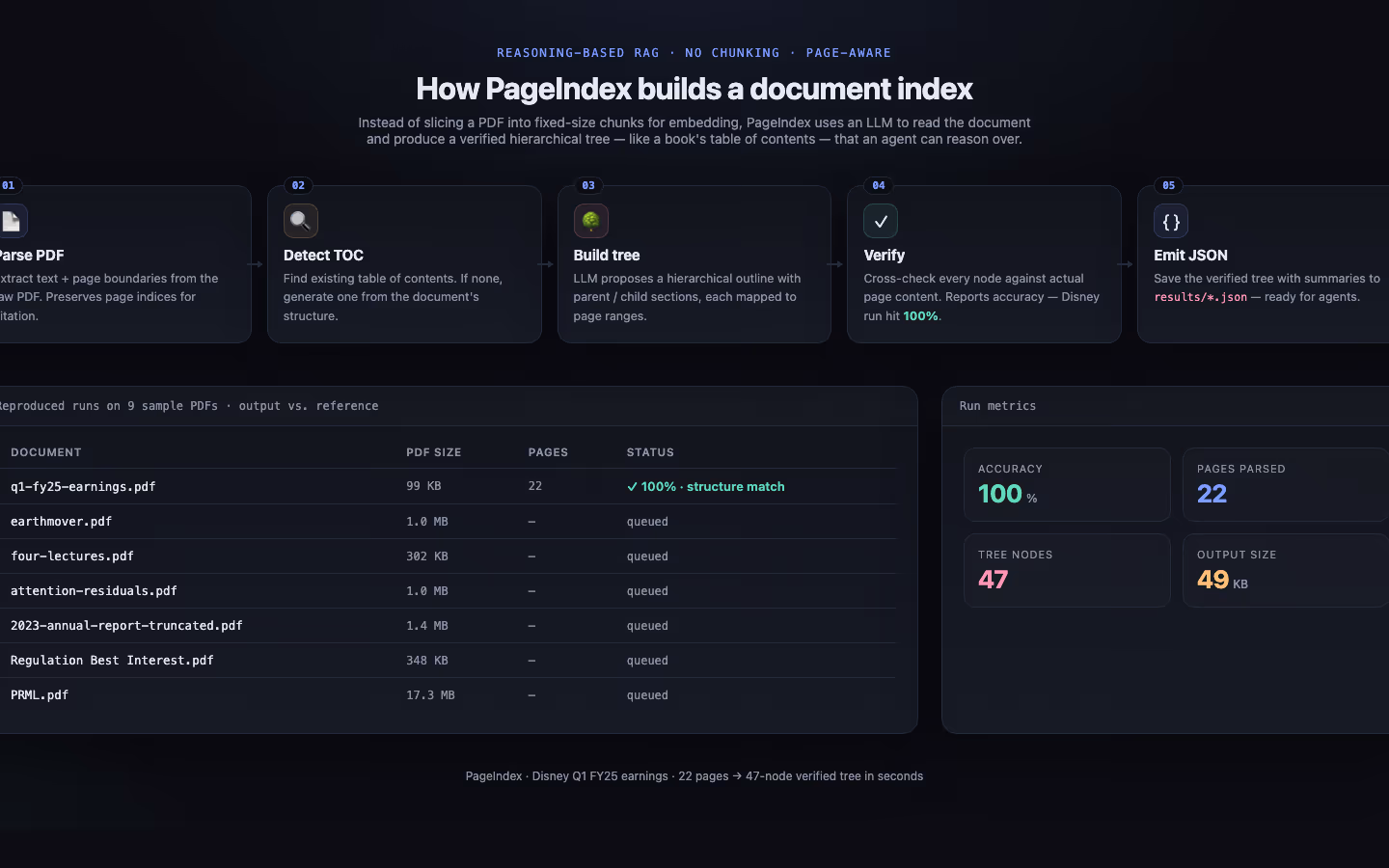This screenshot has height=868, width=1389.
Task: Select Regulation Best Interest.pdf row
Action: (x=448, y=660)
